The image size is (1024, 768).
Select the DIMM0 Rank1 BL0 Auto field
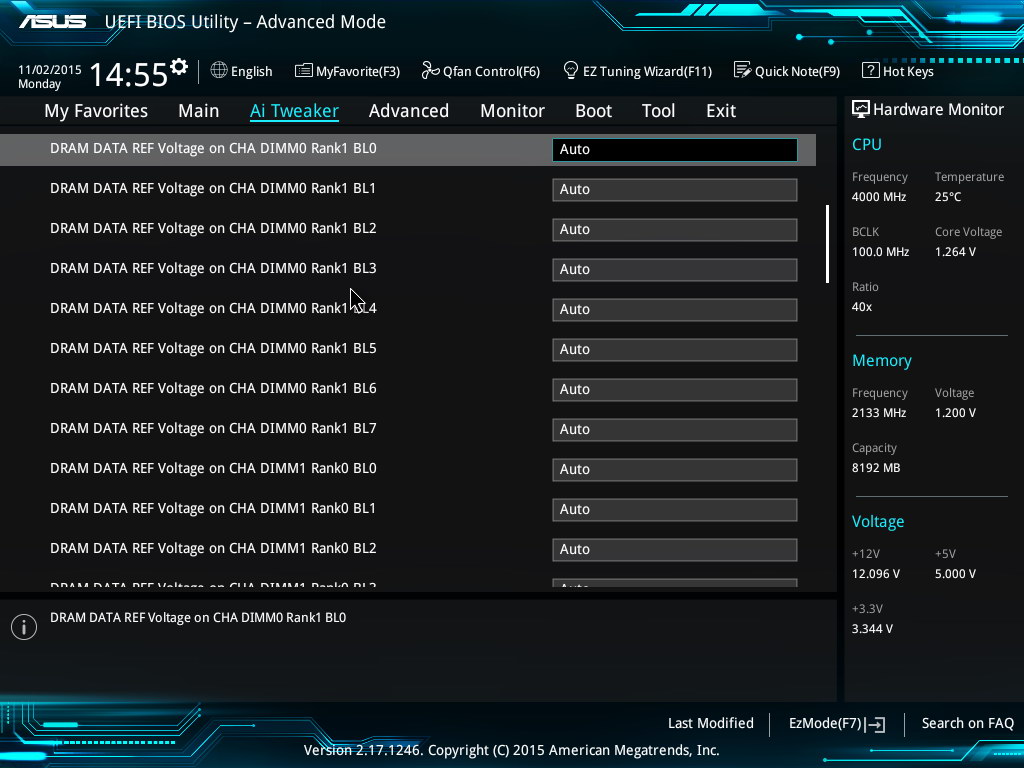pyautogui.click(x=674, y=149)
